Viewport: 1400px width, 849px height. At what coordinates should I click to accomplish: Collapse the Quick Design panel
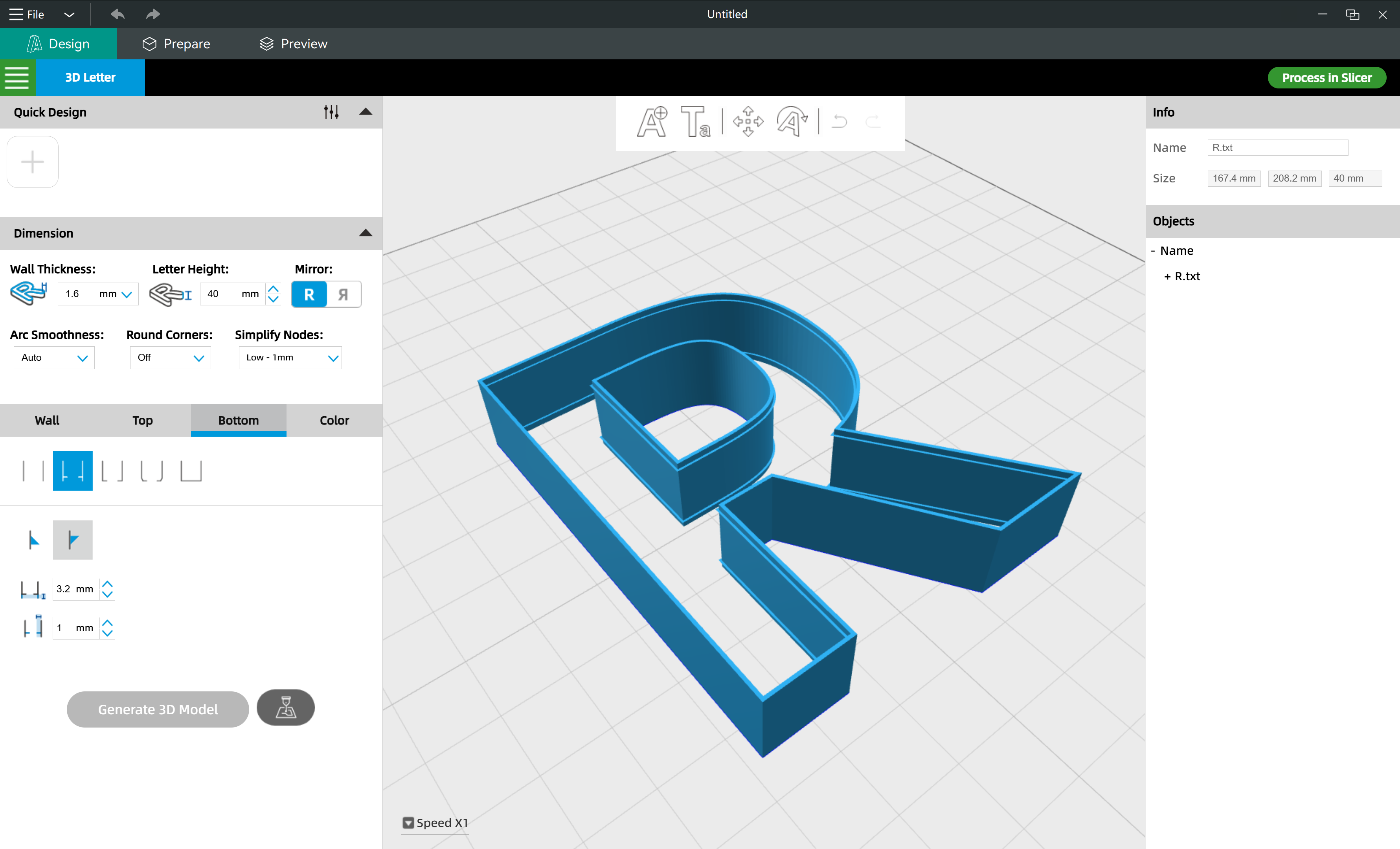[x=366, y=112]
